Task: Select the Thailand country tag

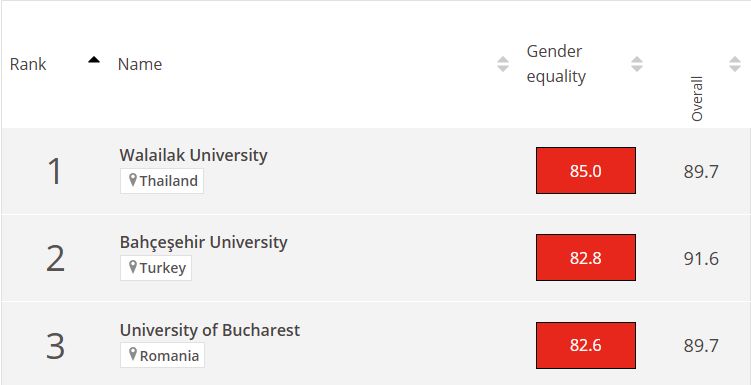Action: tap(162, 181)
